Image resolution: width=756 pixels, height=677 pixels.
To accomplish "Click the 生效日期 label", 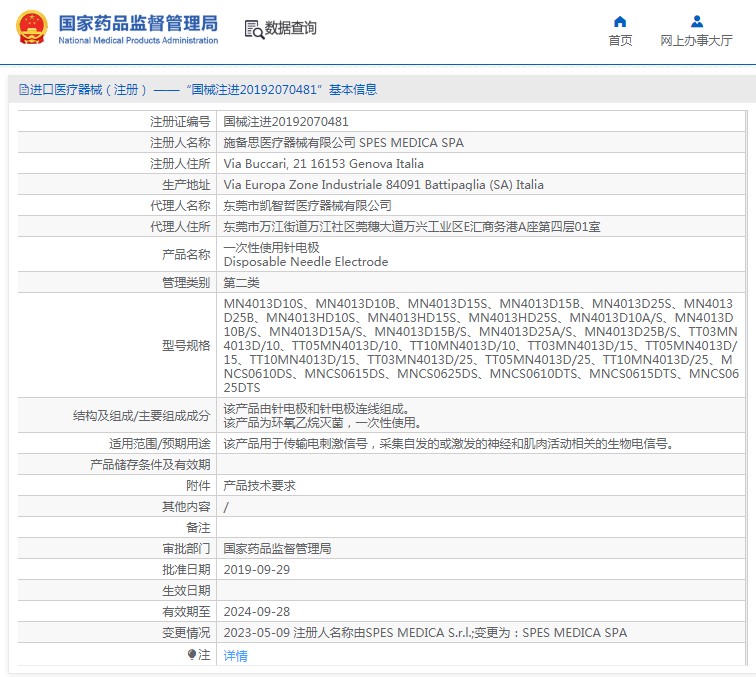I will (186, 591).
